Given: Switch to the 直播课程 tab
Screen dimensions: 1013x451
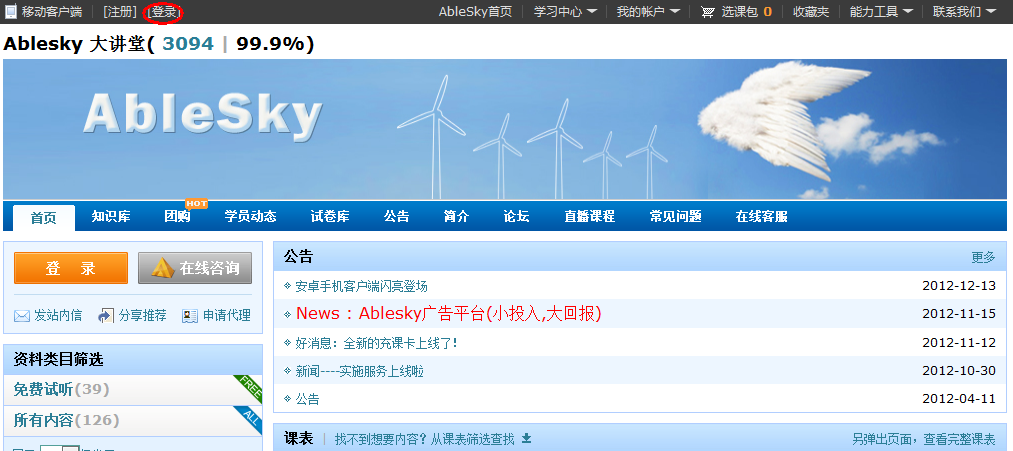Looking at the screenshot, I should 590,216.
